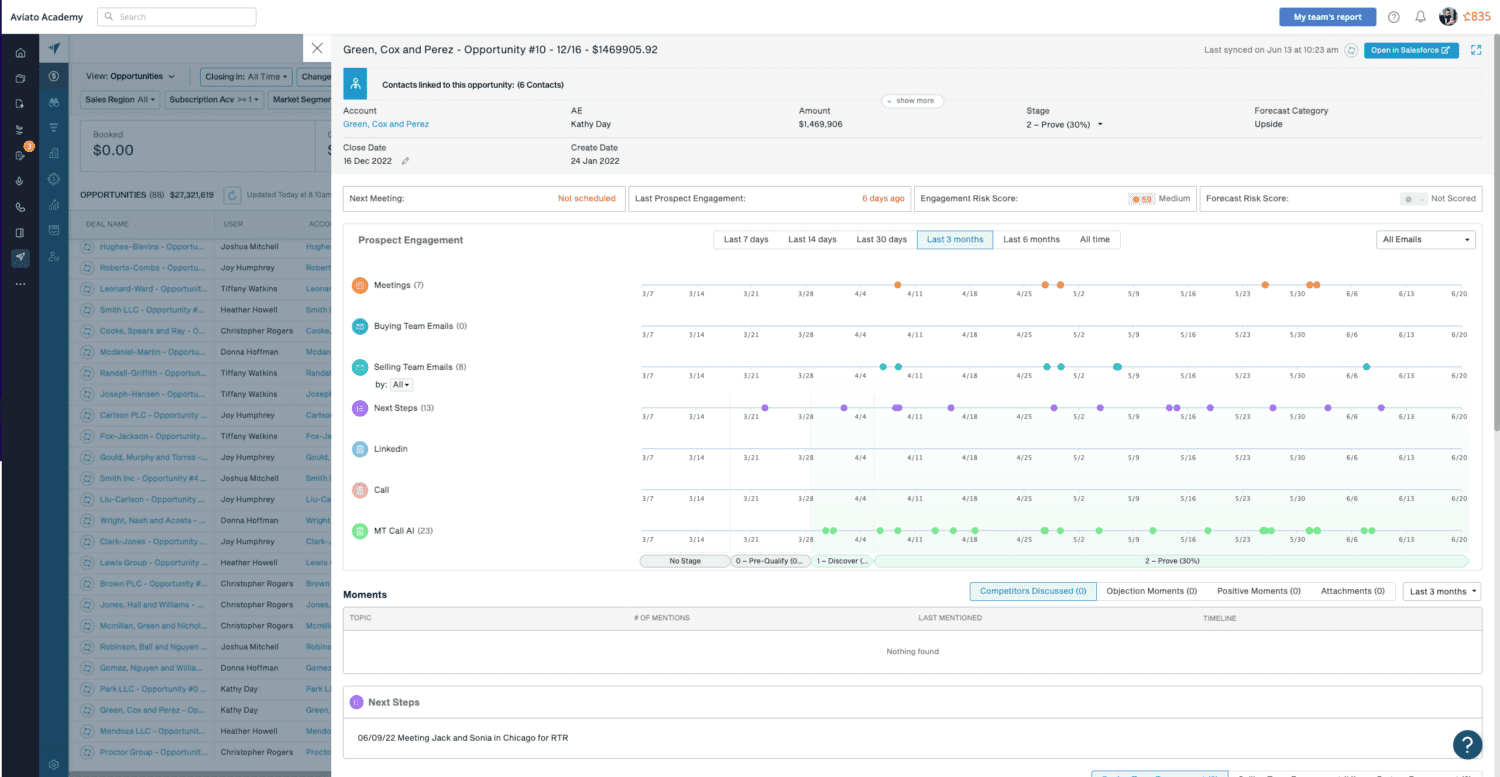
Task: Switch to Objection Moments tab
Action: pos(1151,591)
